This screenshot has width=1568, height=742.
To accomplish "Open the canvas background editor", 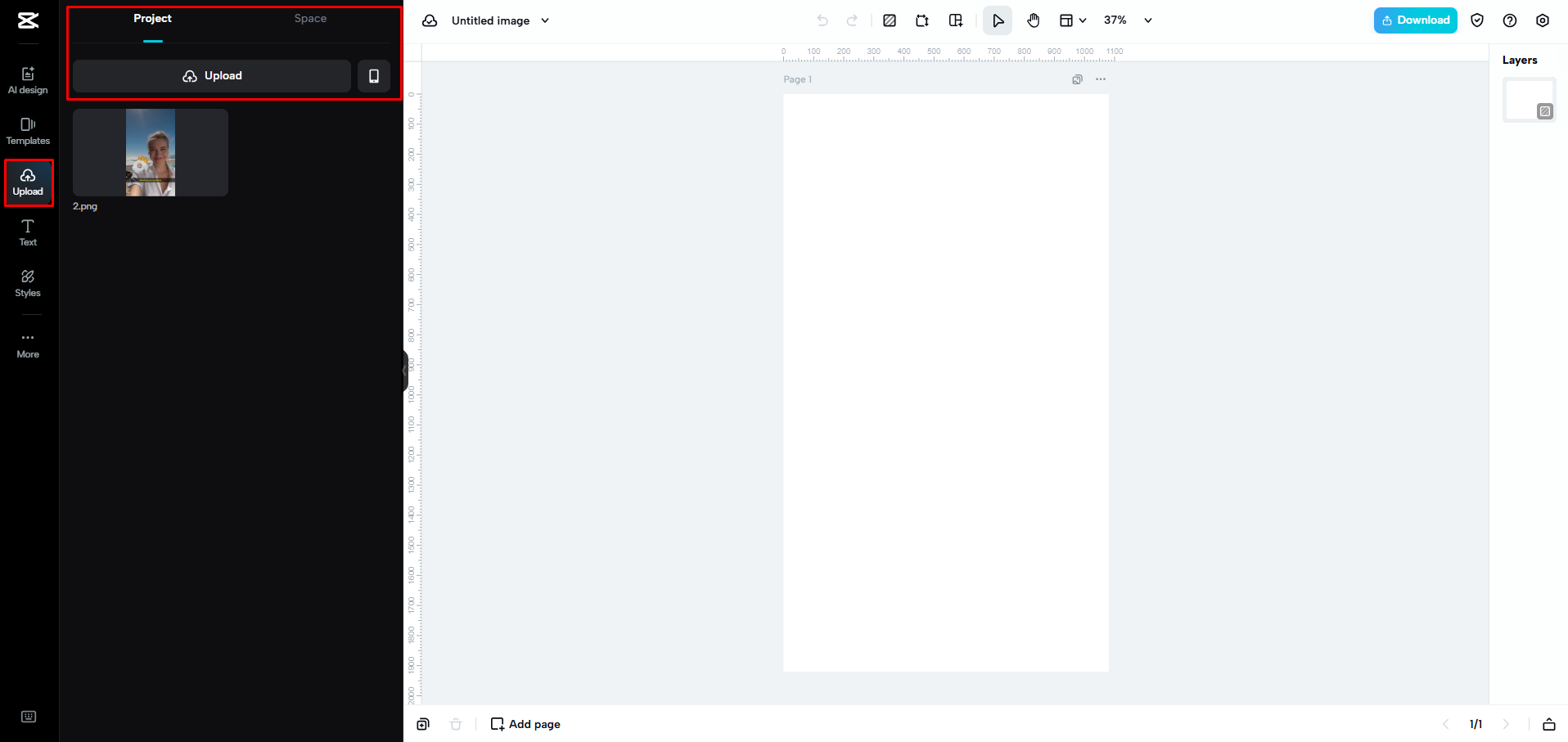I will click(890, 20).
